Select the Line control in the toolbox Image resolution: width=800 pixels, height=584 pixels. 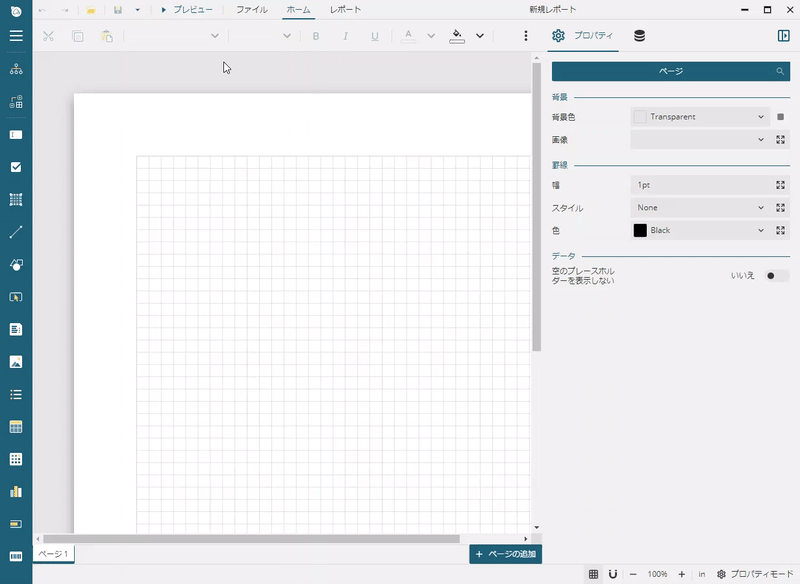point(16,232)
